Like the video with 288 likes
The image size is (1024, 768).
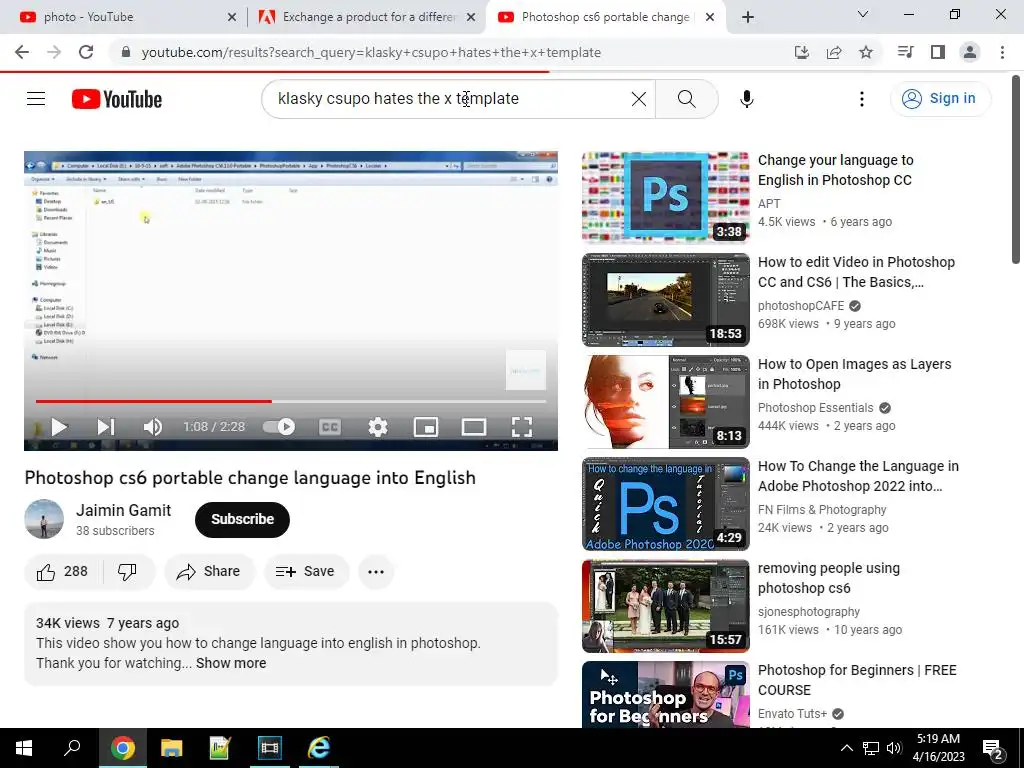click(x=63, y=571)
